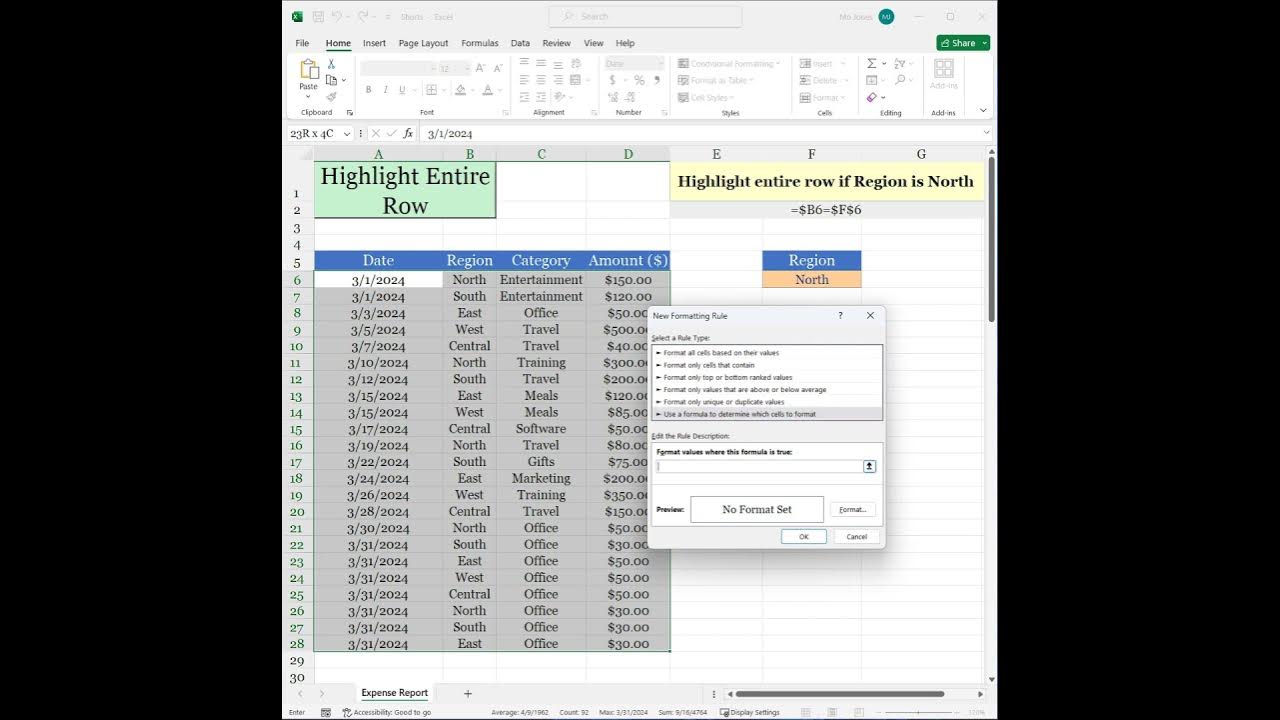1280x720 pixels.
Task: Switch to the Insert tab
Action: (x=374, y=43)
